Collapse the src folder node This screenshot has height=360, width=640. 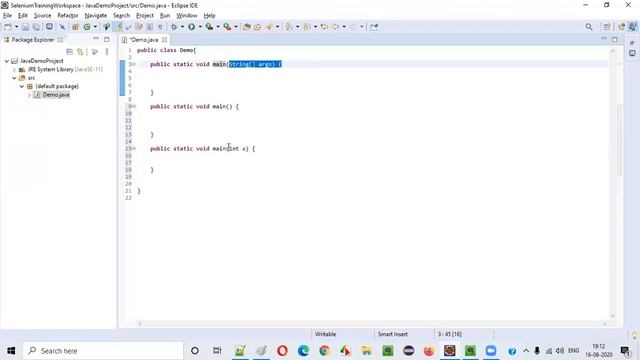[14, 78]
